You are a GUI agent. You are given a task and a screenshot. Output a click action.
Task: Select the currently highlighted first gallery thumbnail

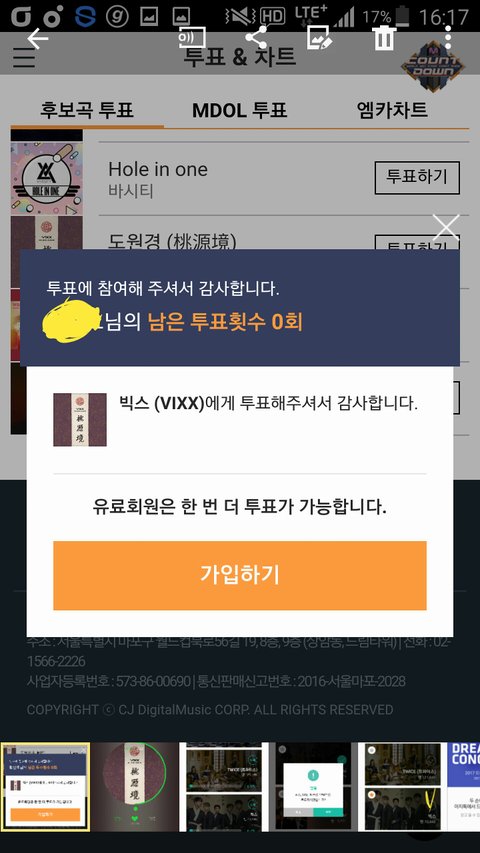[45, 787]
